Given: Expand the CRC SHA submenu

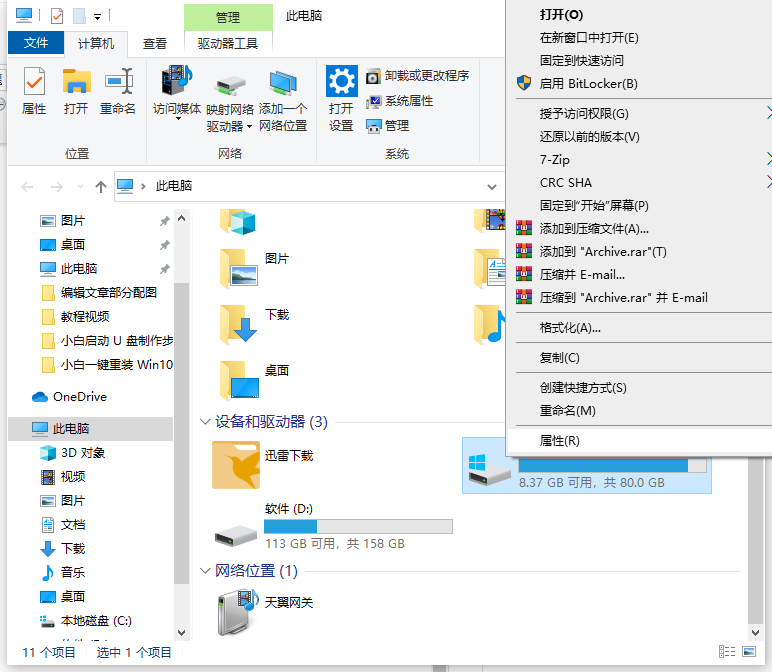Looking at the screenshot, I should tap(769, 183).
